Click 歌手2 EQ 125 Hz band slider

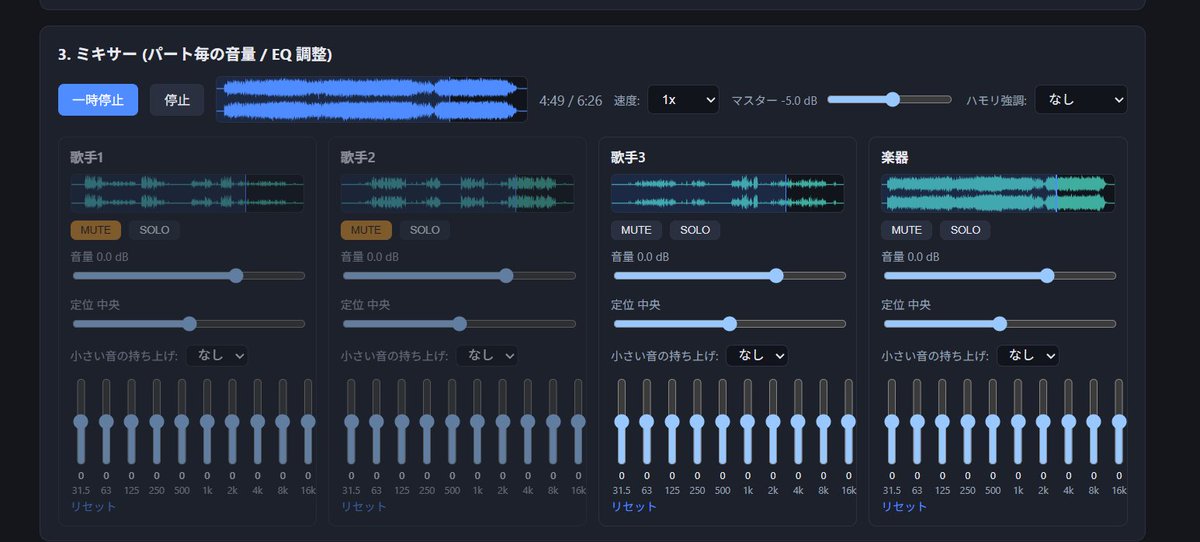[402, 422]
